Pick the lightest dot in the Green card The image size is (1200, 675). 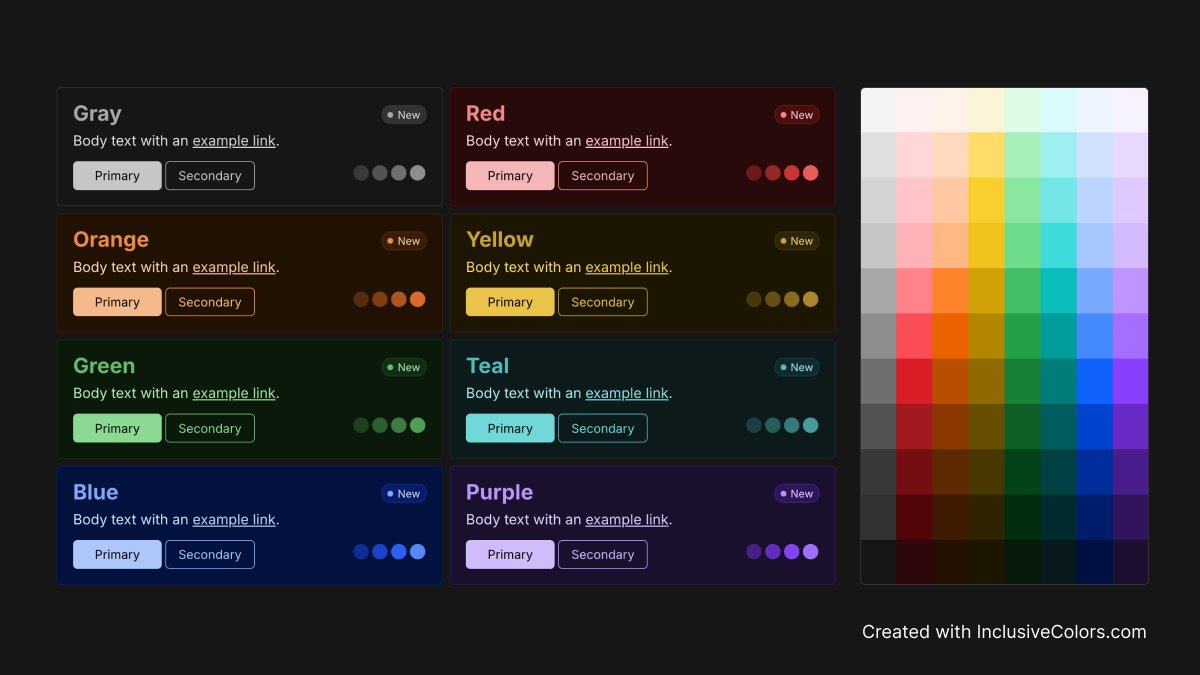[418, 425]
